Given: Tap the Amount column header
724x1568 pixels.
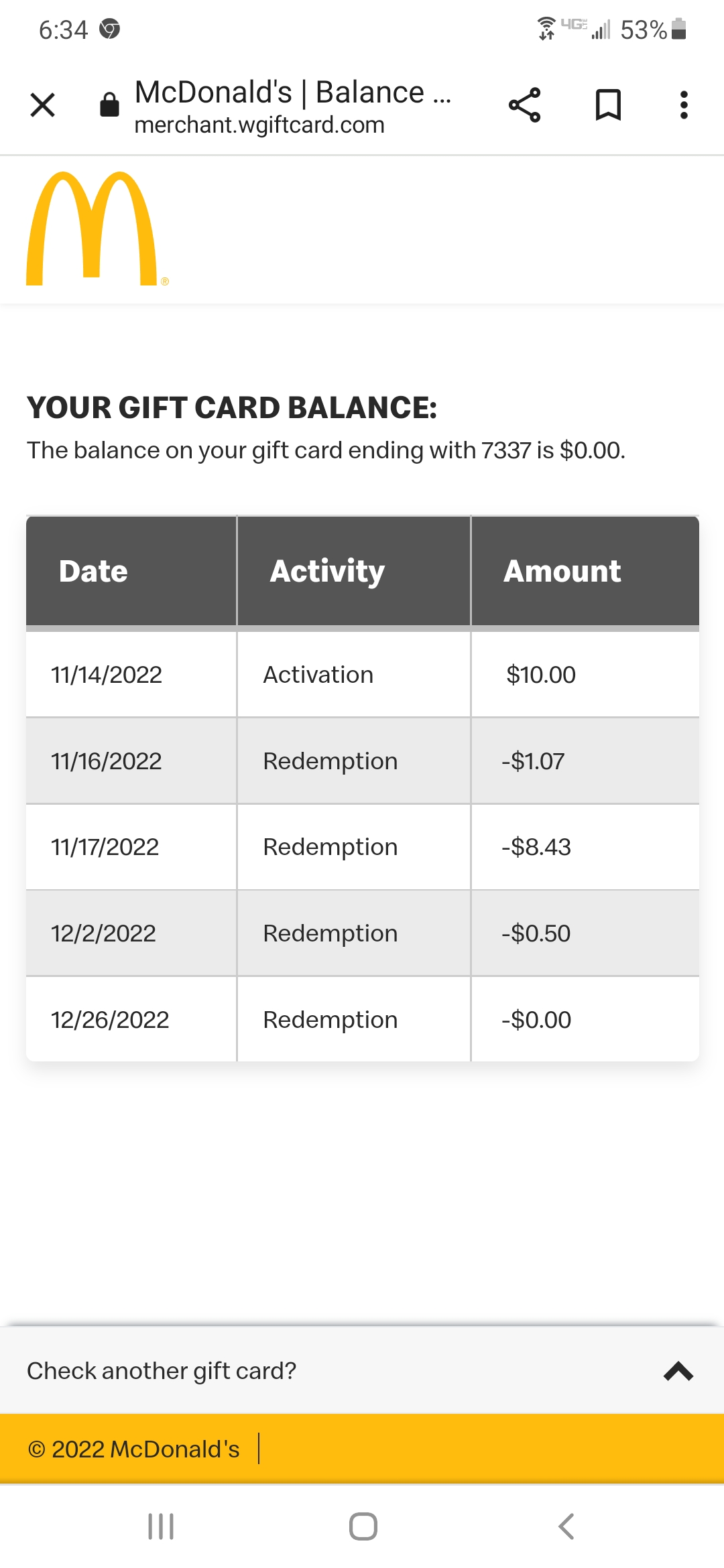Looking at the screenshot, I should (562, 572).
